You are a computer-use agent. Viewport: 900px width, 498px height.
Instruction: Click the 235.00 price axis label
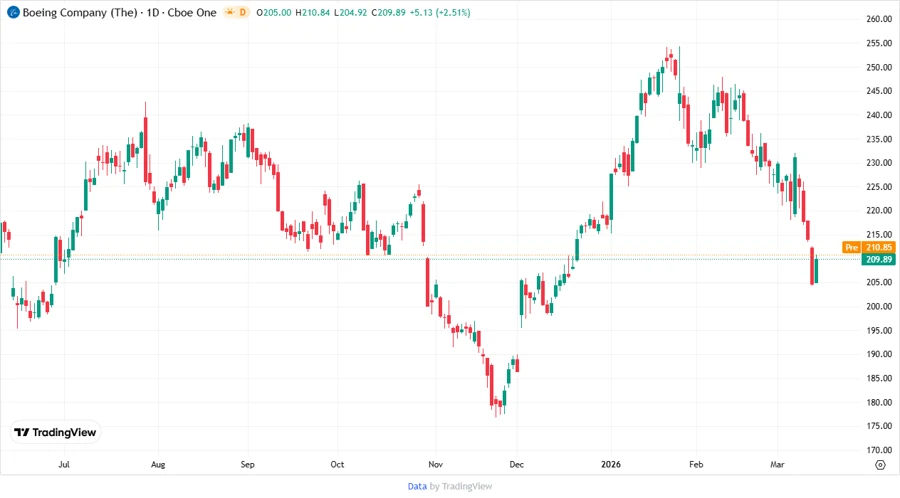(879, 139)
